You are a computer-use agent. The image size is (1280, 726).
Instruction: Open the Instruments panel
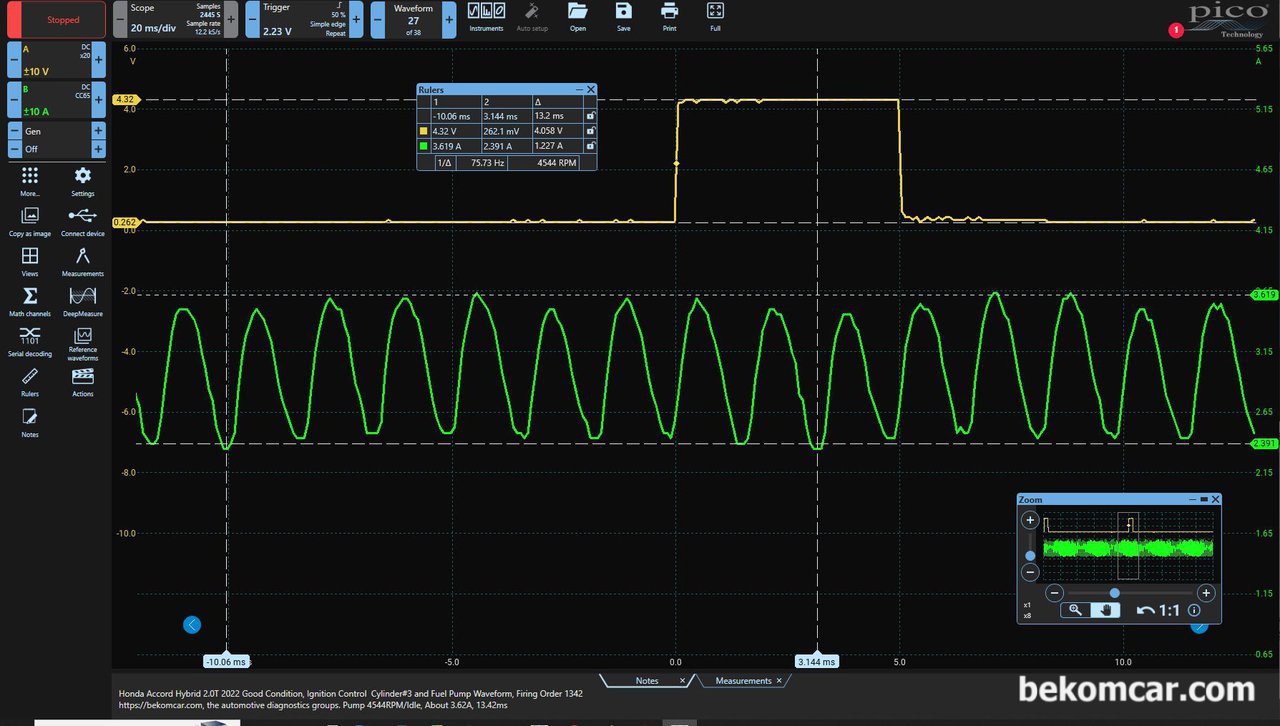tap(486, 16)
